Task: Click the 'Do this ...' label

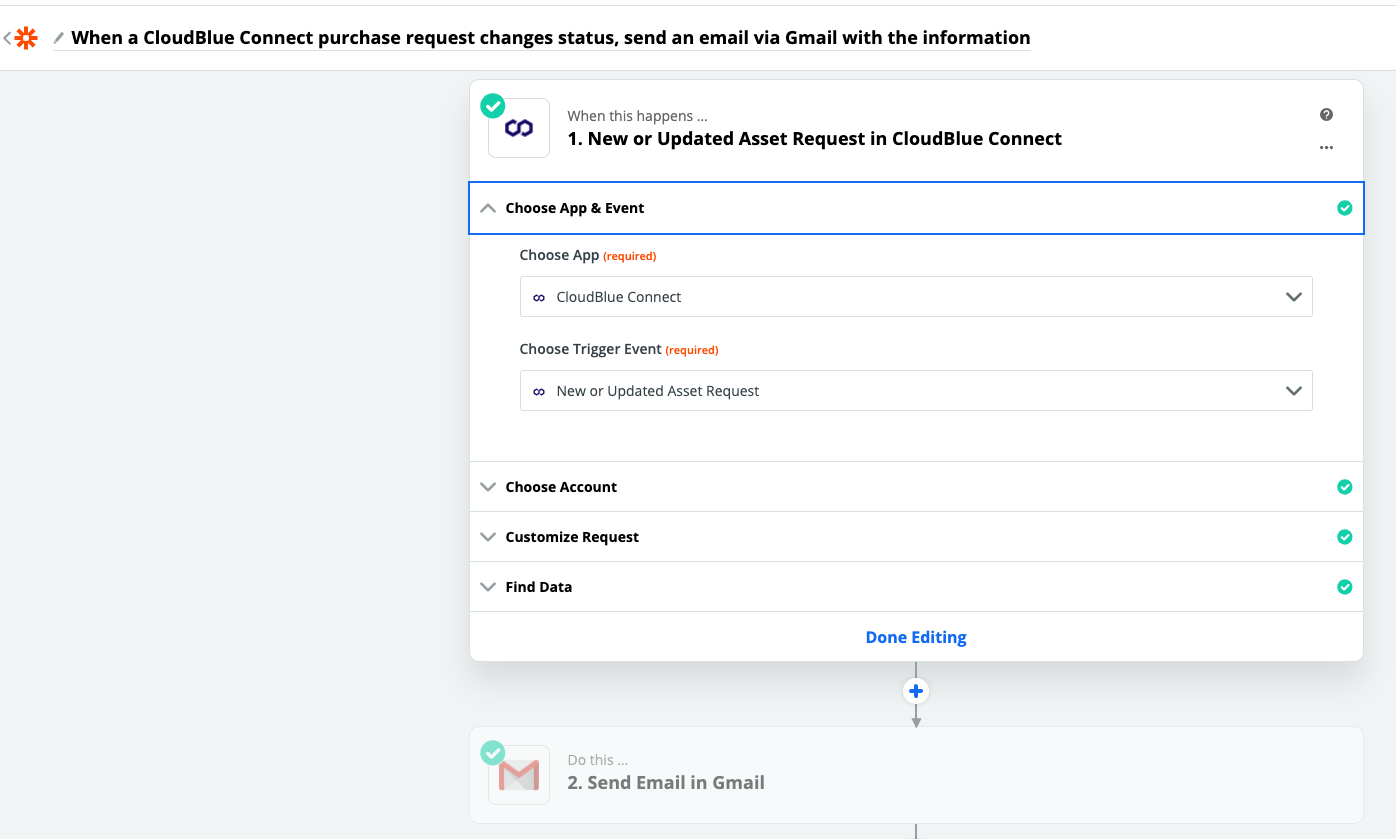Action: (598, 760)
